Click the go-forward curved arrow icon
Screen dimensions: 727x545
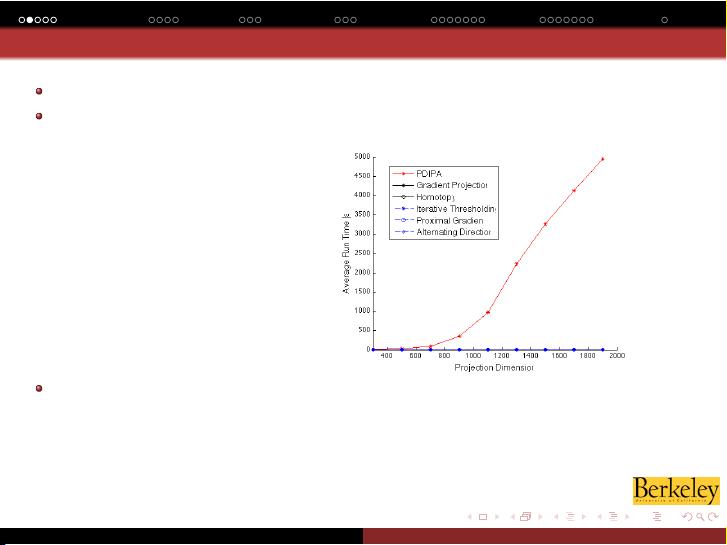[x=712, y=517]
